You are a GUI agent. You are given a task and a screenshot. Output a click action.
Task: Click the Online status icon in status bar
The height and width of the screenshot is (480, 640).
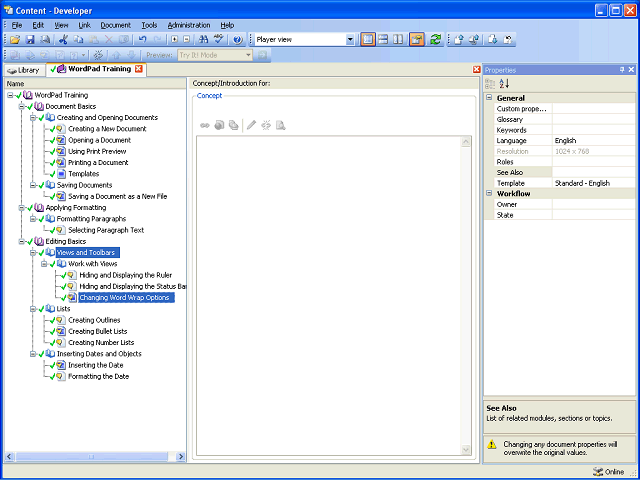[598, 472]
